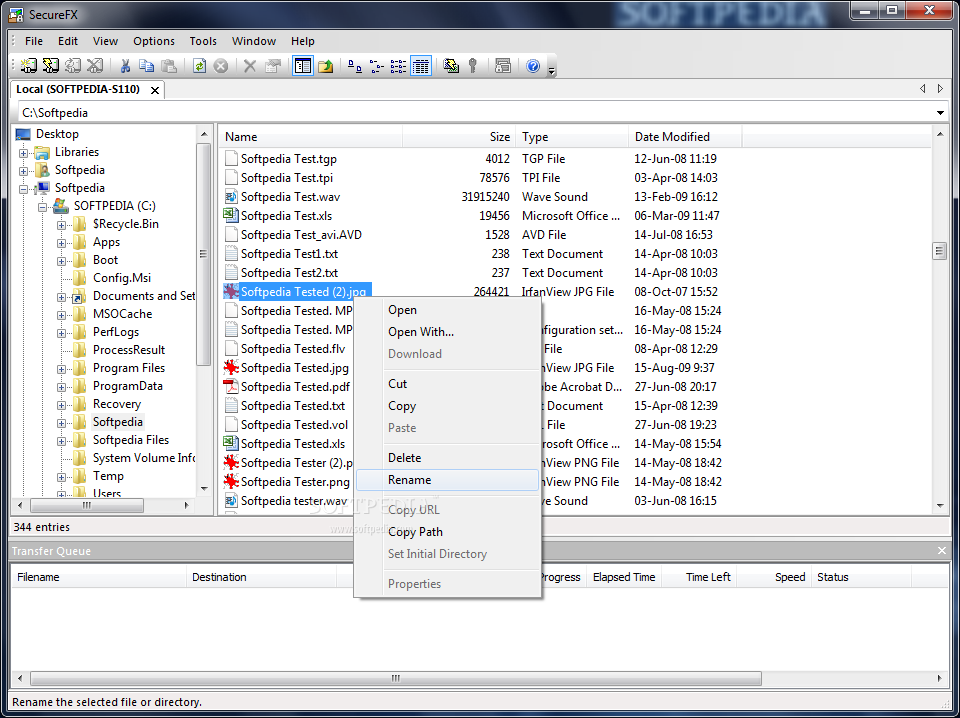Sort files by Date Modified column
This screenshot has width=960, height=718.
(x=672, y=137)
